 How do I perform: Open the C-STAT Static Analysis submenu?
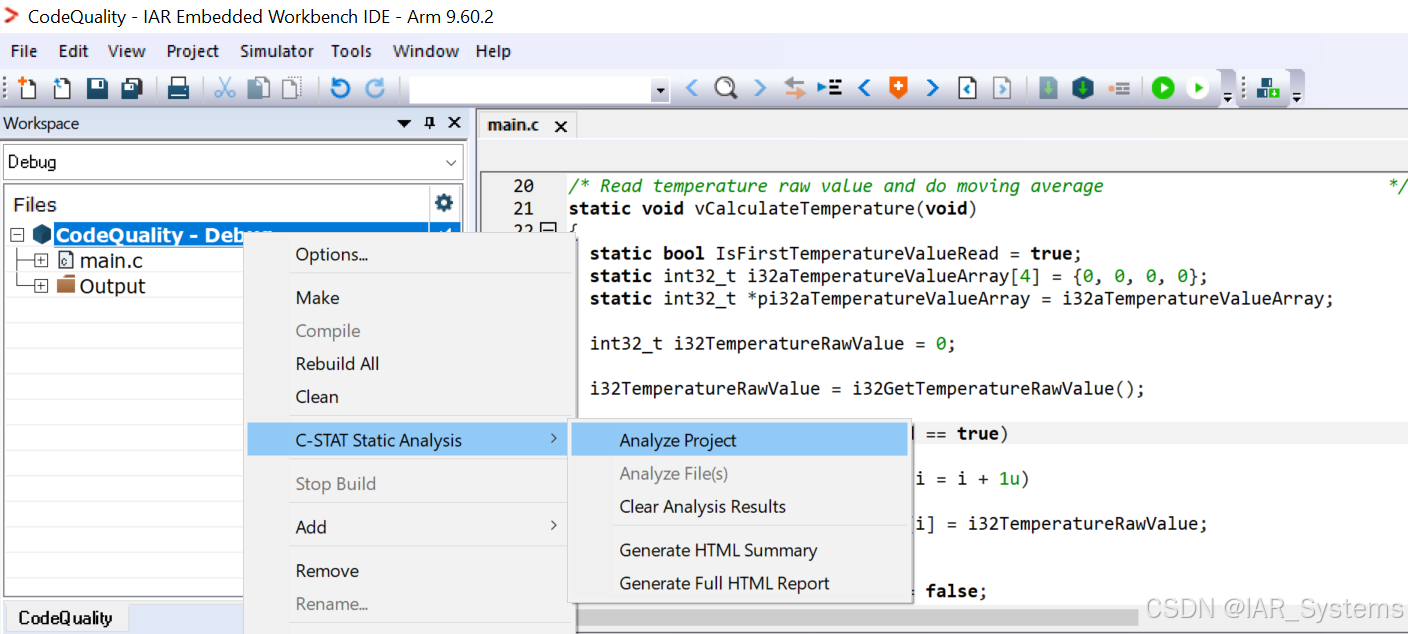[409, 440]
